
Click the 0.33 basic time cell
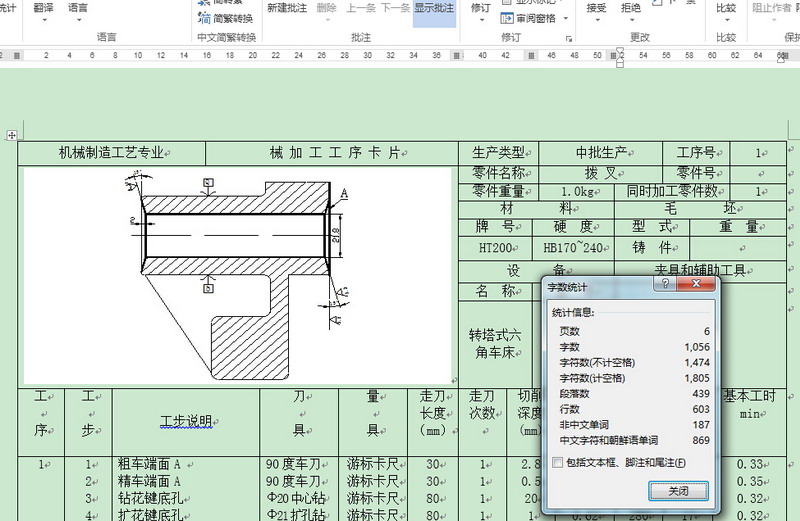click(x=749, y=464)
